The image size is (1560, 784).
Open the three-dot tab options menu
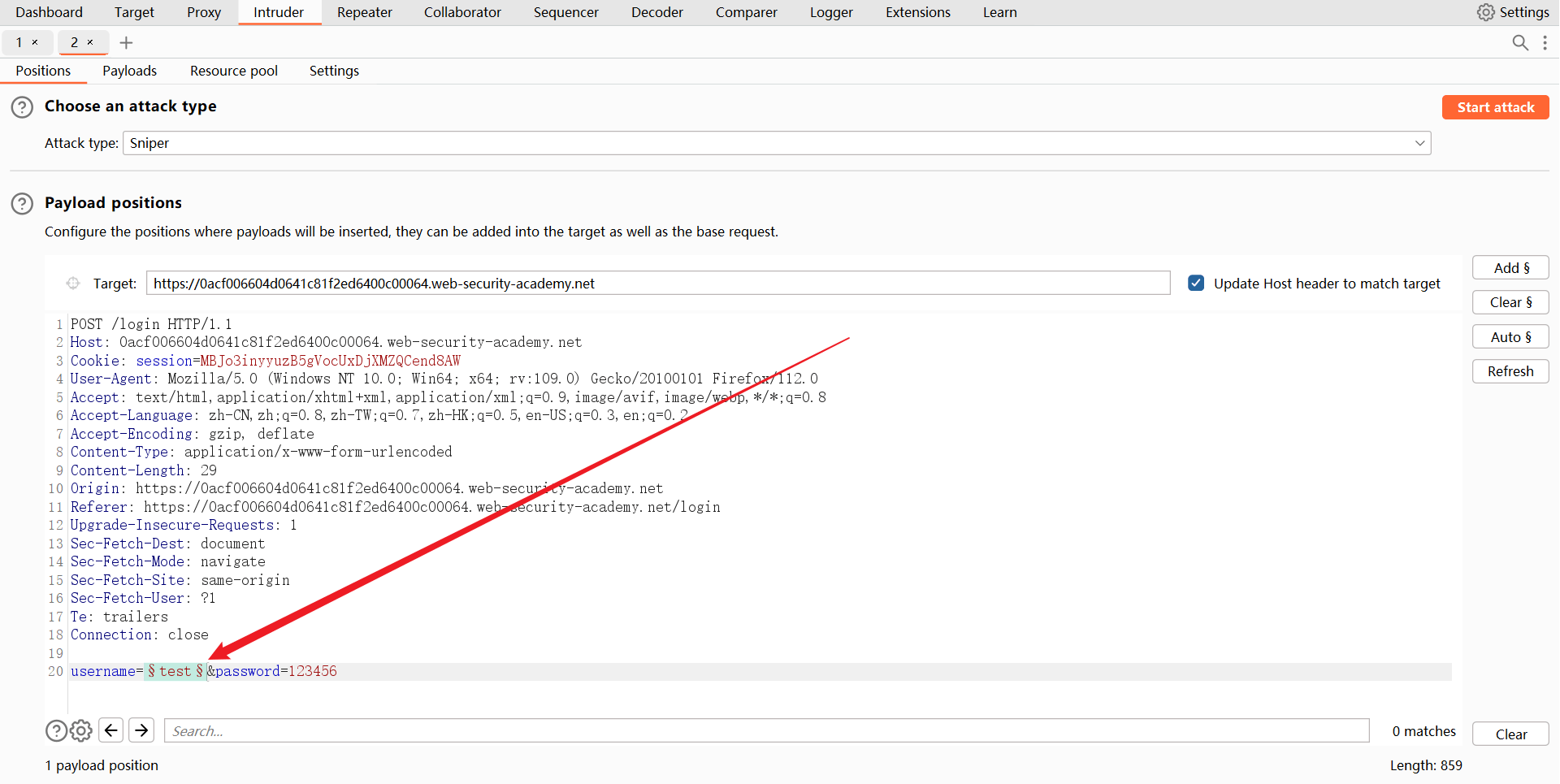pos(1545,43)
